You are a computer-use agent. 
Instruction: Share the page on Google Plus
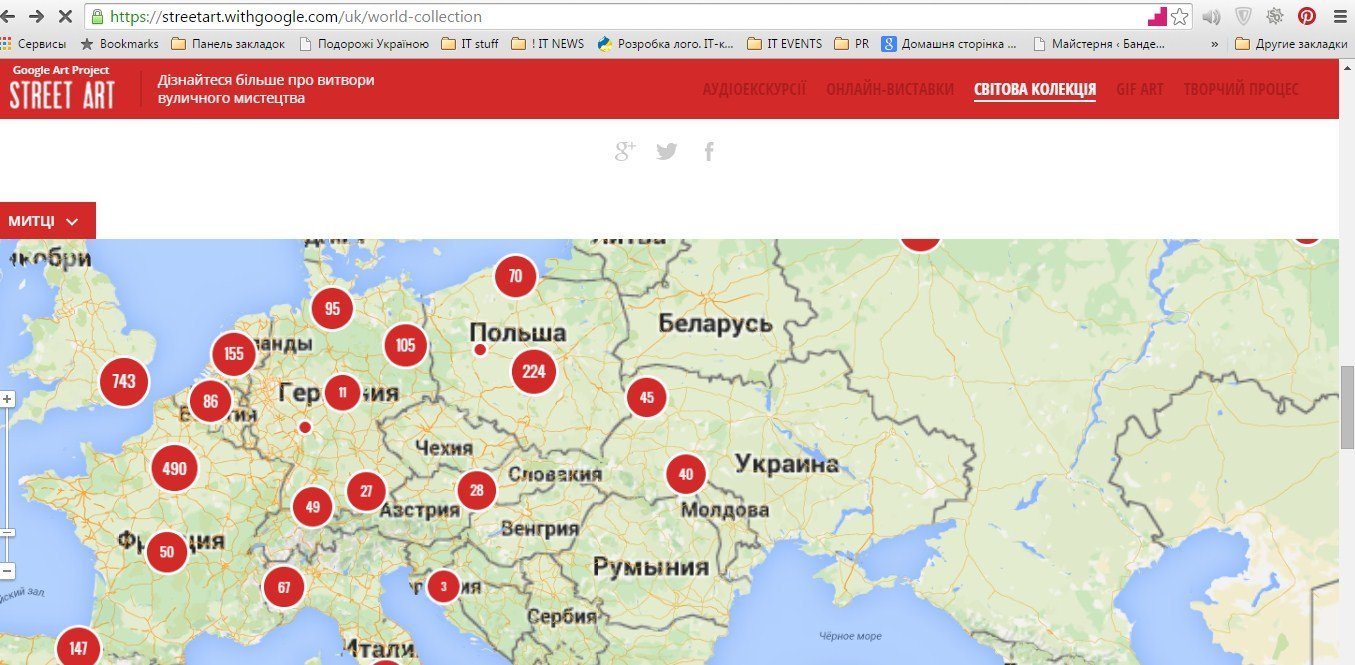(625, 151)
